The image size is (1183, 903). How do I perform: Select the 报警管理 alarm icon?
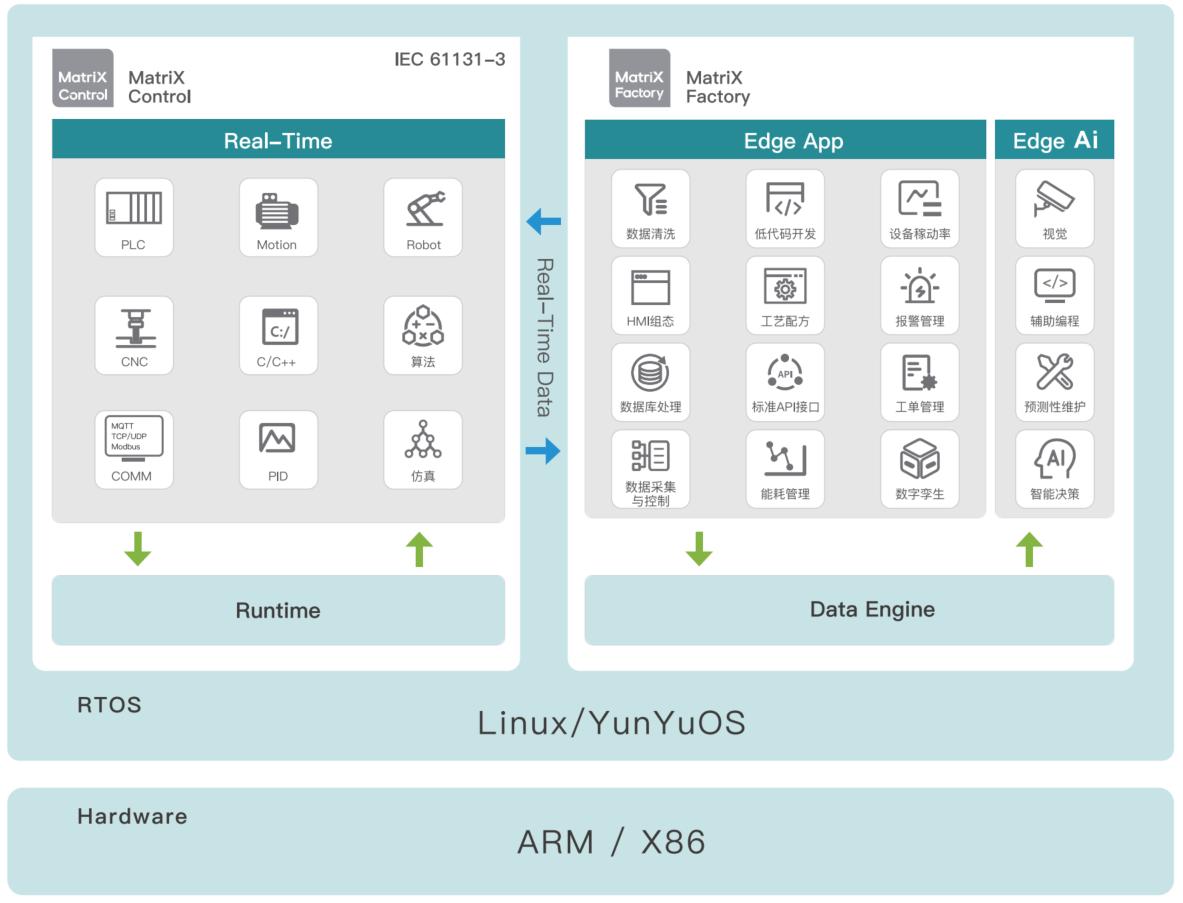[920, 295]
